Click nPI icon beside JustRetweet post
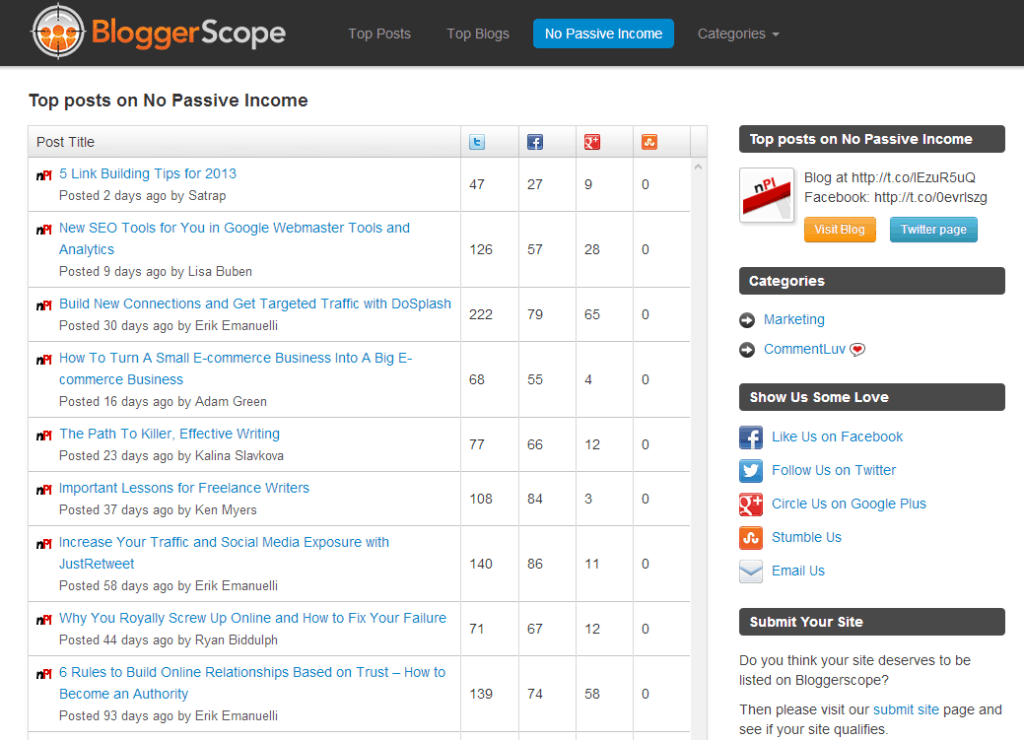Image resolution: width=1024 pixels, height=740 pixels. point(44,543)
